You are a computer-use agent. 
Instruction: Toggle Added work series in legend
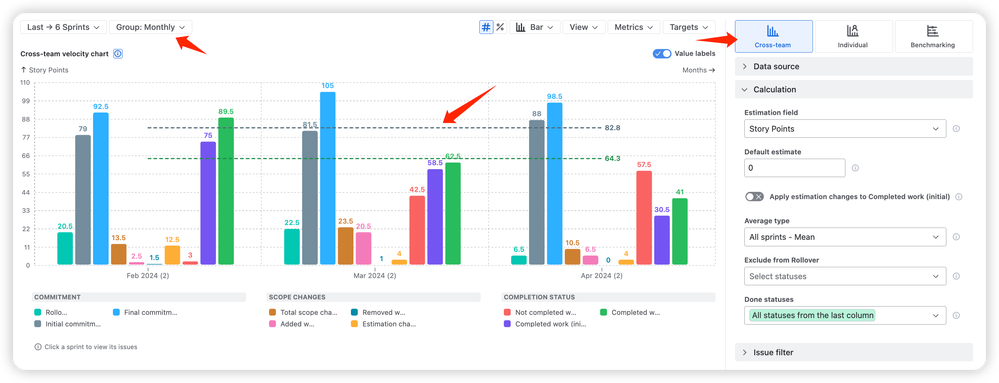[291, 324]
